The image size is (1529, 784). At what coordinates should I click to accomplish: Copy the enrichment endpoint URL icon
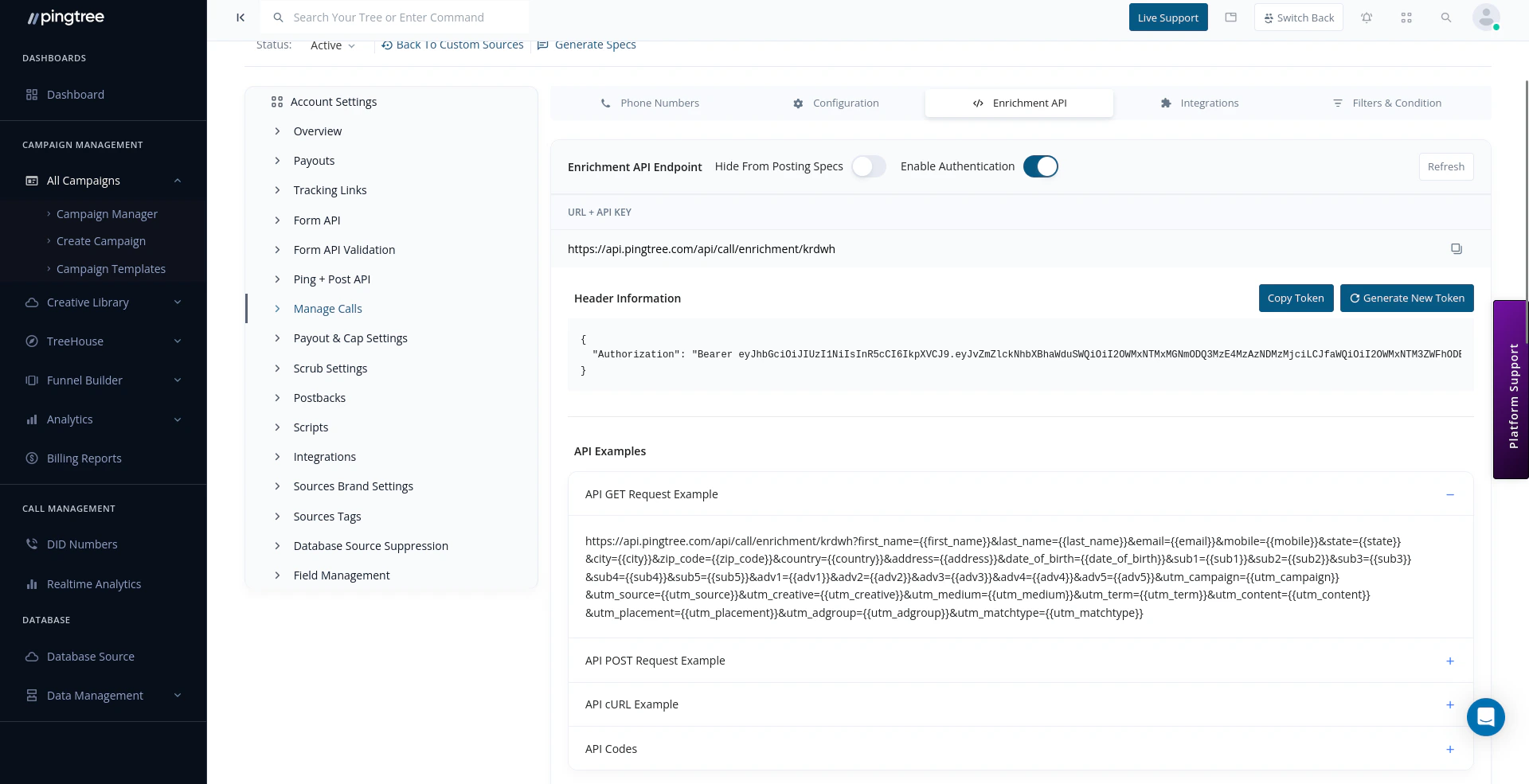coord(1457,248)
